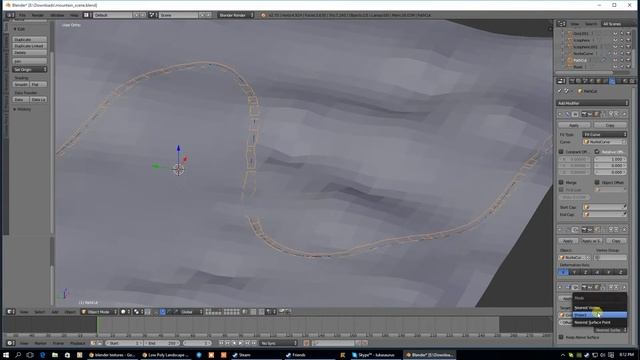The width and height of the screenshot is (640, 360).
Task: Click the Duplicate Linked button
Action: coord(29,46)
